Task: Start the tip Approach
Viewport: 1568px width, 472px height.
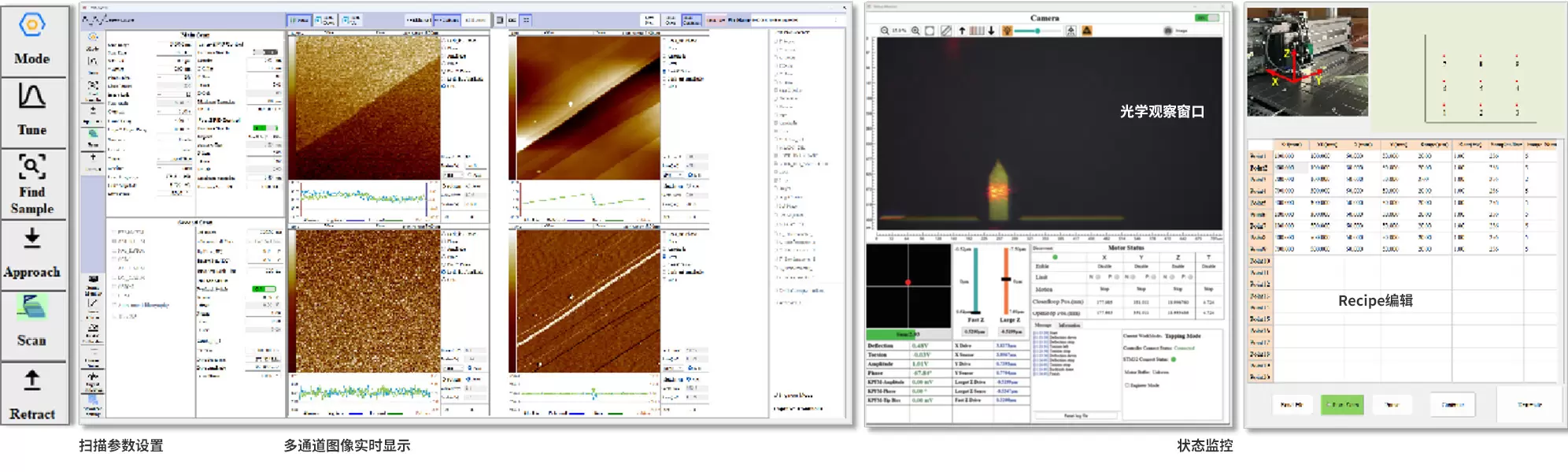Action: click(31, 254)
